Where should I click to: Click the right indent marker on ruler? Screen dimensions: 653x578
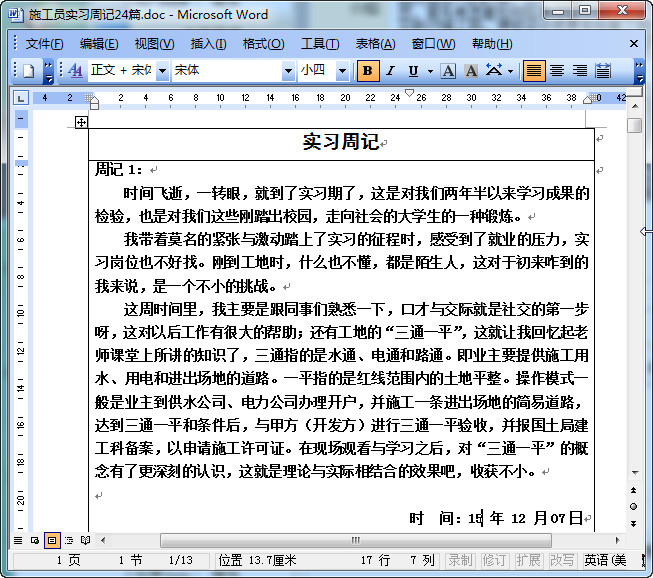coord(587,100)
